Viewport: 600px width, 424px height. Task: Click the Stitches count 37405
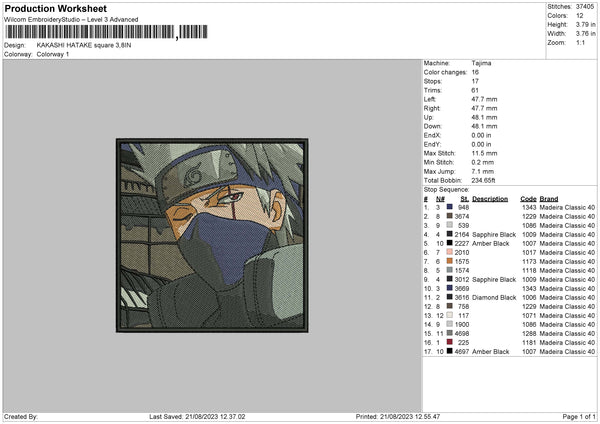[x=583, y=6]
